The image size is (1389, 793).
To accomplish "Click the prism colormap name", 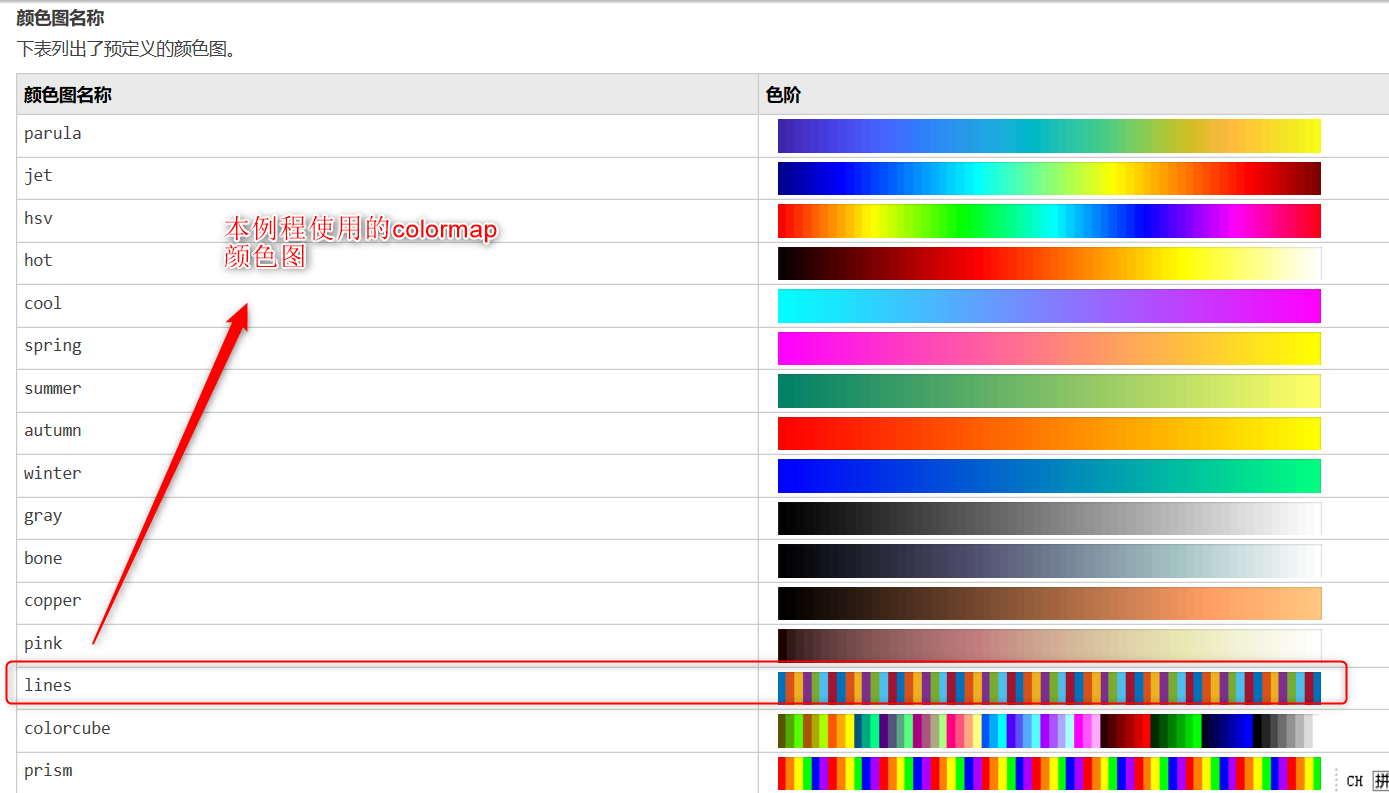I will 48,771.
